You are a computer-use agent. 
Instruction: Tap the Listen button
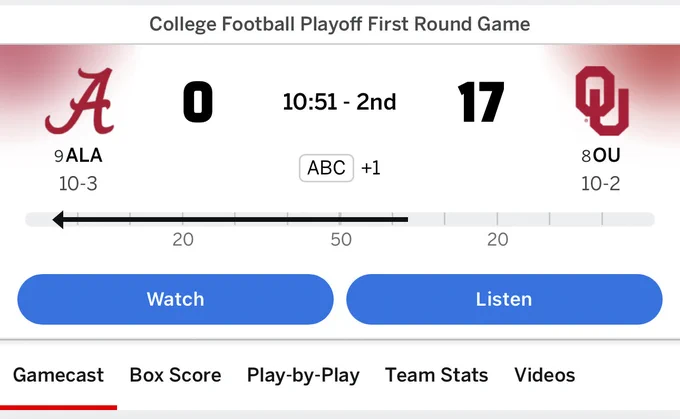(504, 299)
